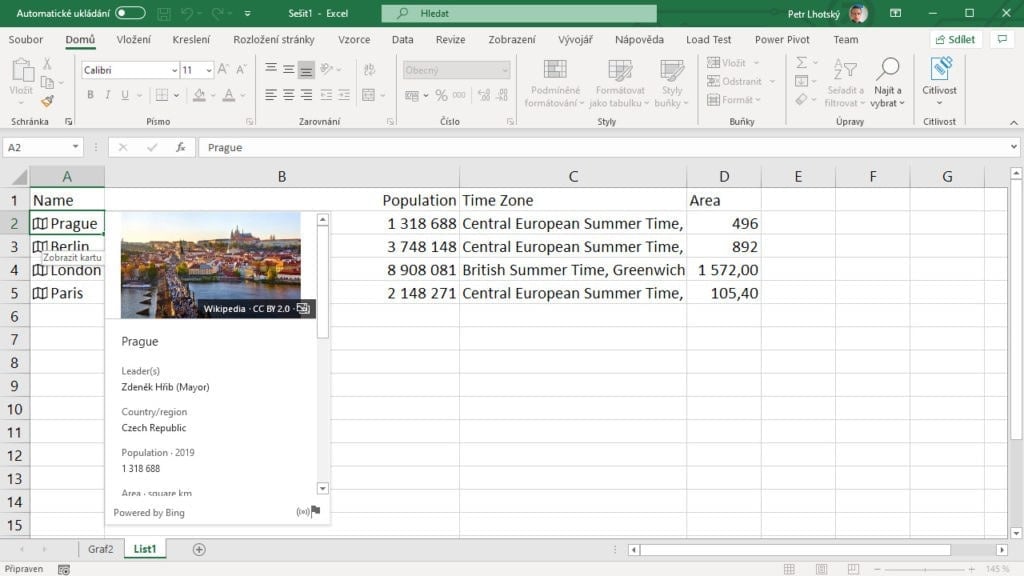
Task: Click the add new sheet plus icon
Action: (199, 549)
